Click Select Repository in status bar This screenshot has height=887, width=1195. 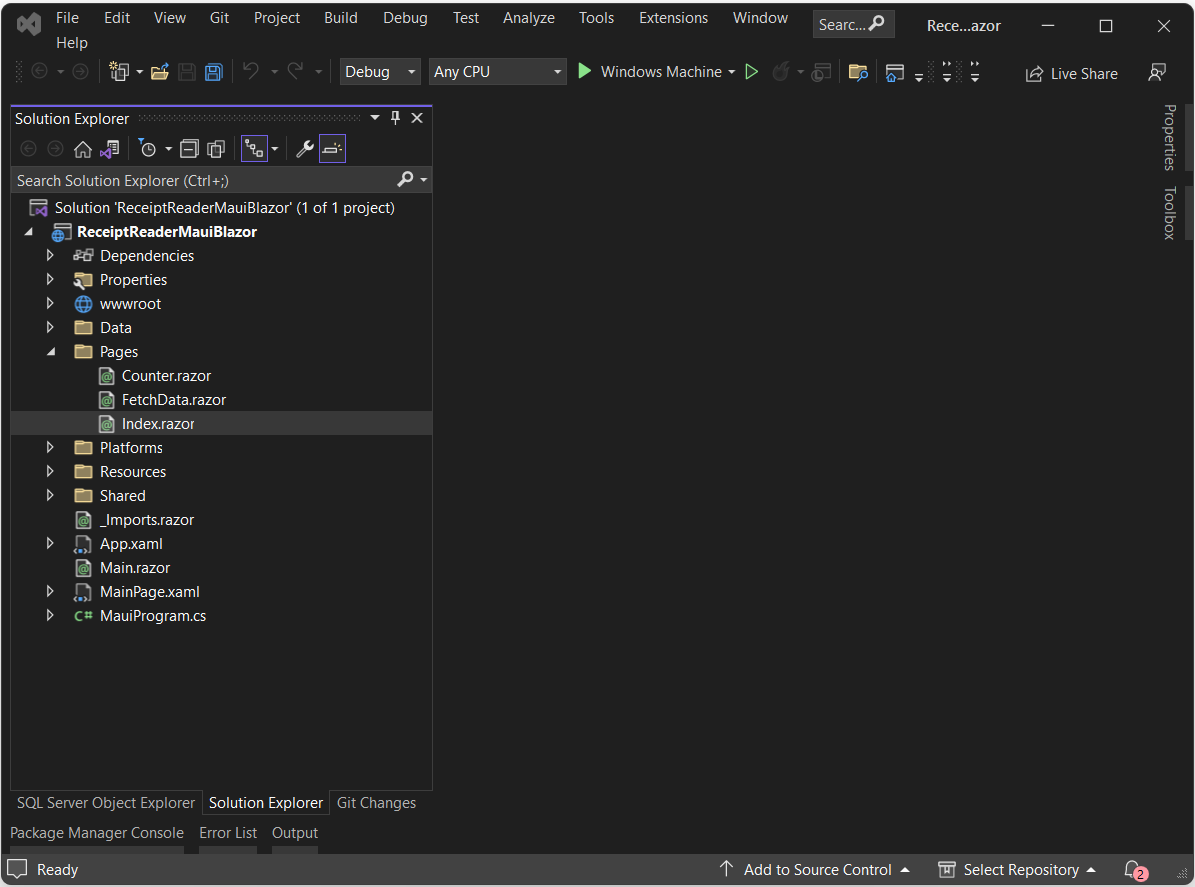coord(1017,869)
